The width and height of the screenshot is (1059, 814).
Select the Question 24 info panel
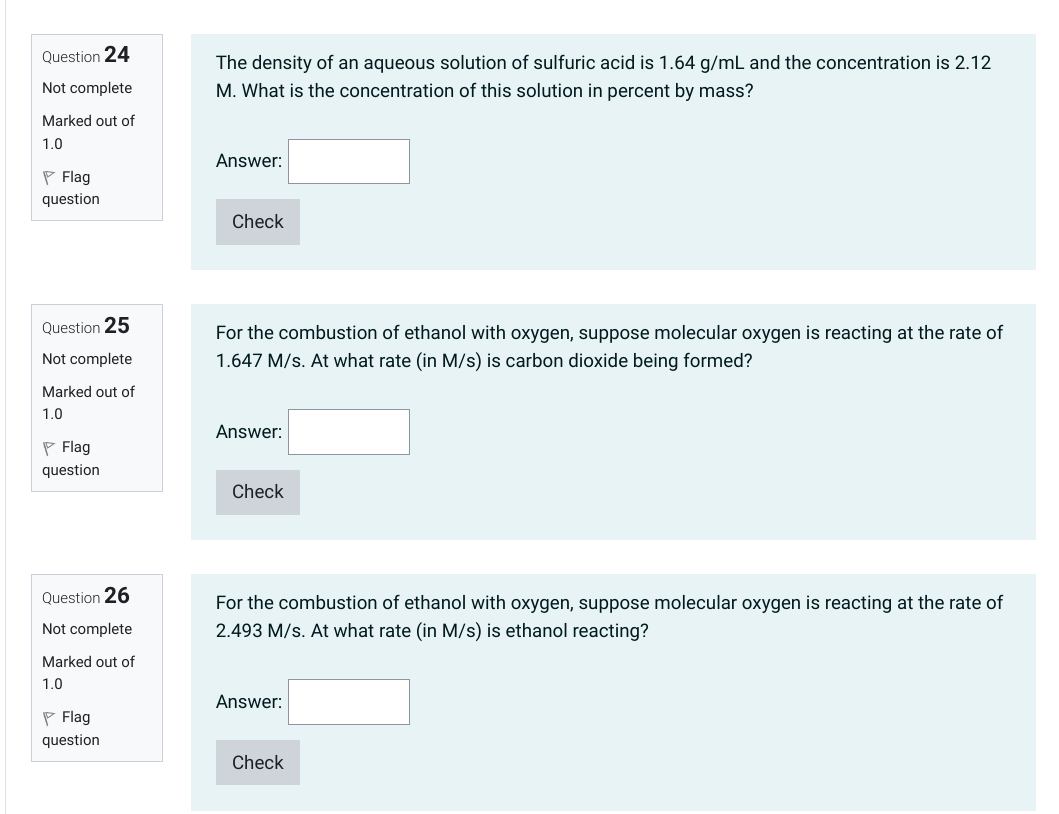point(96,127)
